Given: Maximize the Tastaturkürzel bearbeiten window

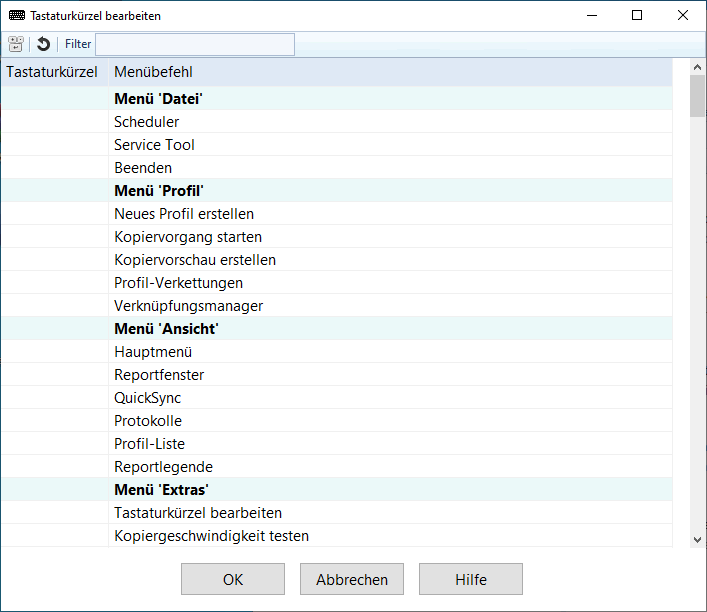Looking at the screenshot, I should (x=637, y=16).
